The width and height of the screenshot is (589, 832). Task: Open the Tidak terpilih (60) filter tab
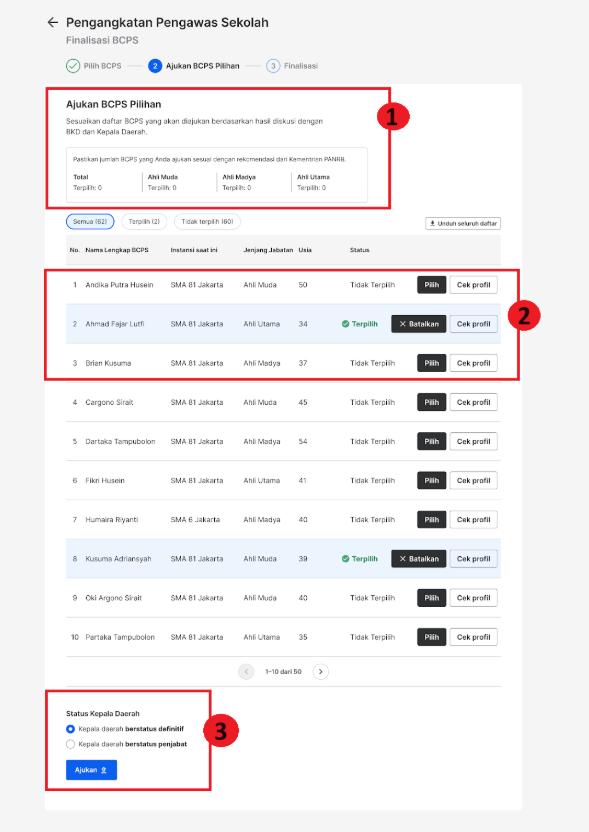[x=207, y=221]
